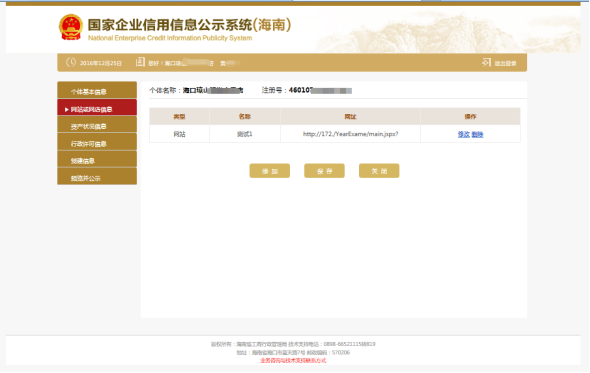Click the logout arrow icon
The width and height of the screenshot is (590, 373).
click(x=487, y=62)
